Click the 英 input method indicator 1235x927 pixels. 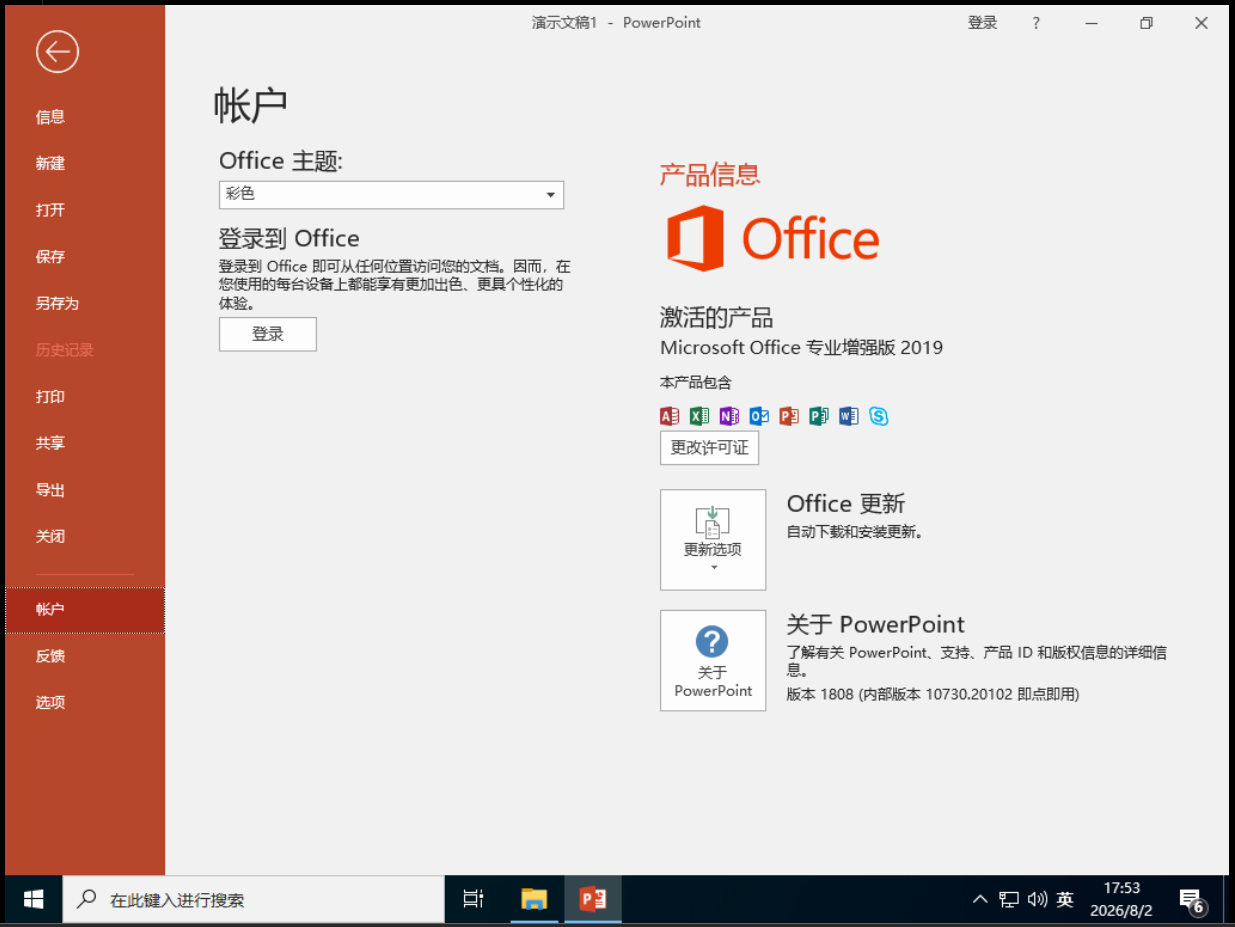click(x=1066, y=900)
